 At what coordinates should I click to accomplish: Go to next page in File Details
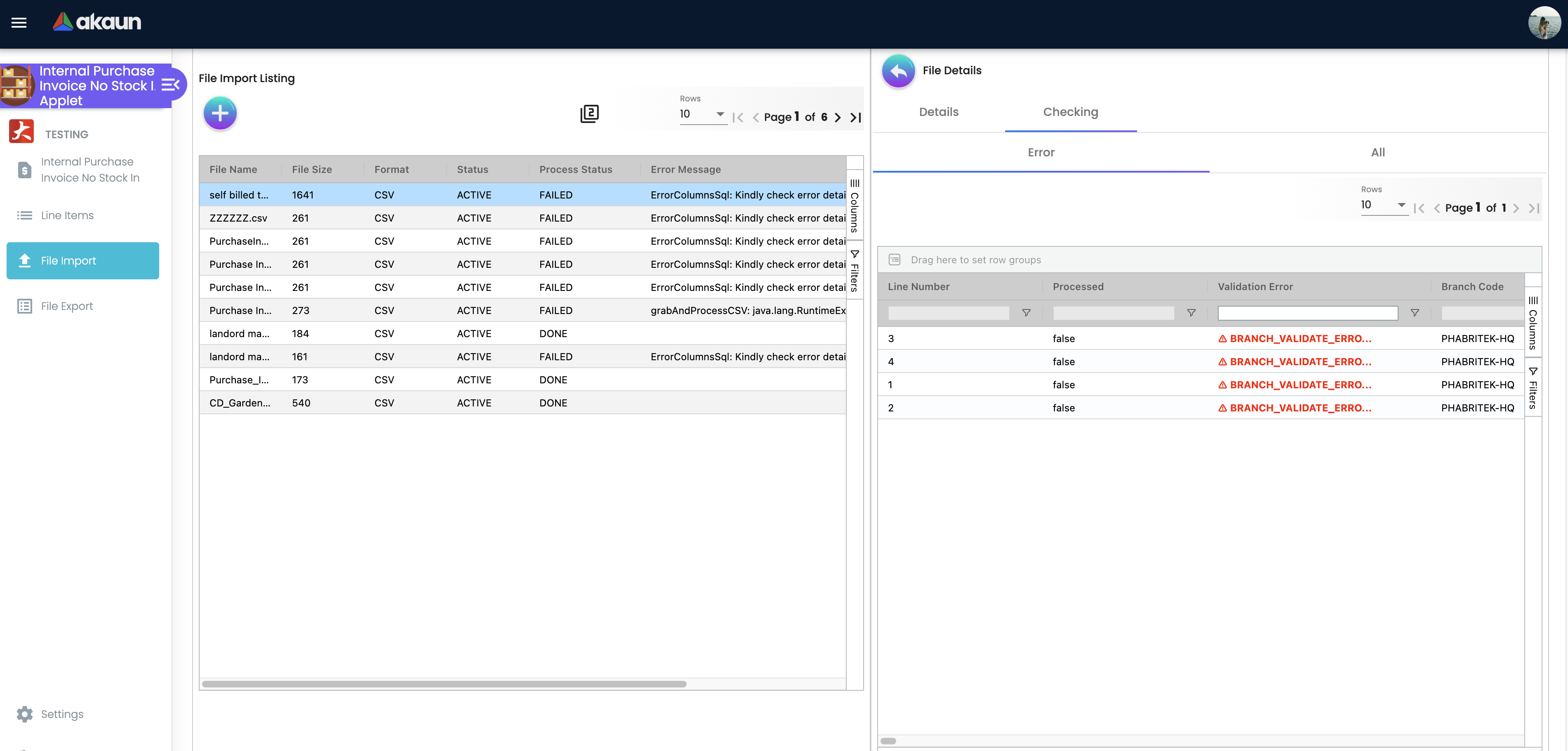pyautogui.click(x=1516, y=208)
